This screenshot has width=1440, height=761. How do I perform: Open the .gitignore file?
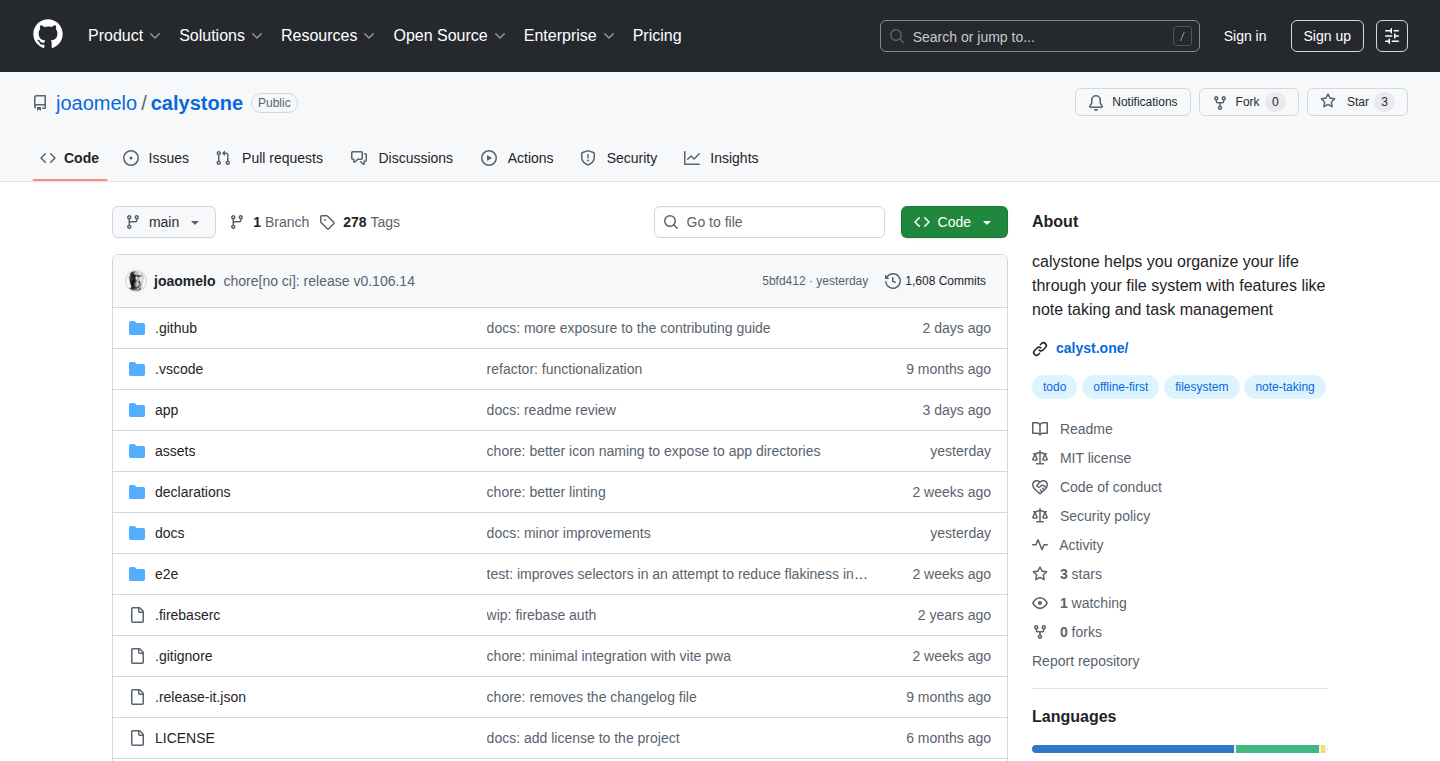pos(184,656)
